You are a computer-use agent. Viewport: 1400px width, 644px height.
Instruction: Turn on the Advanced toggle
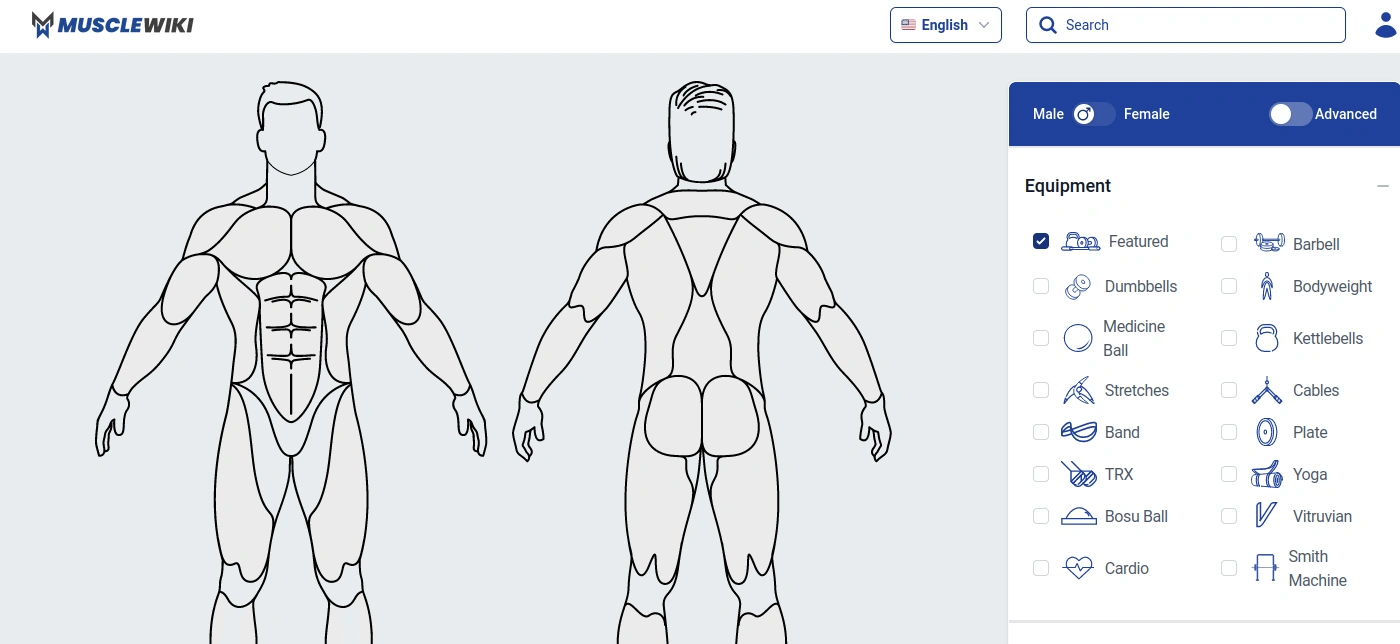[1290, 114]
